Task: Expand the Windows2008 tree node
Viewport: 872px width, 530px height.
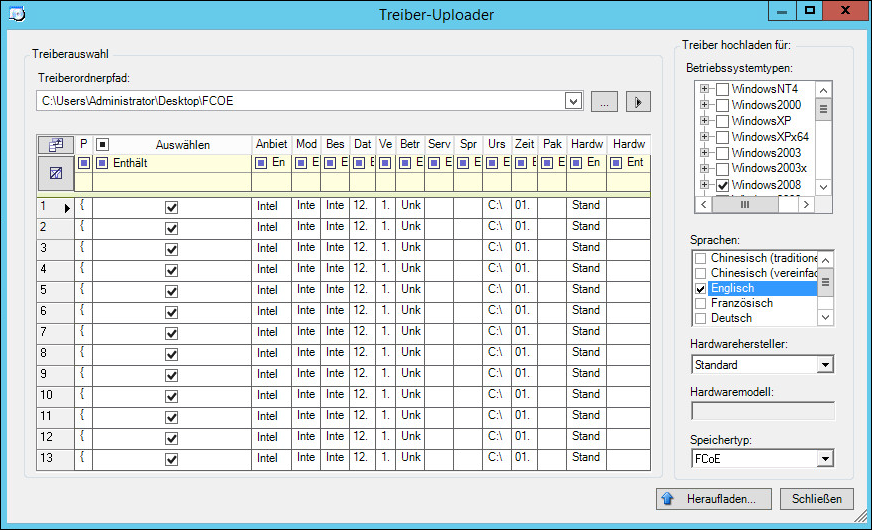Action: (705, 185)
